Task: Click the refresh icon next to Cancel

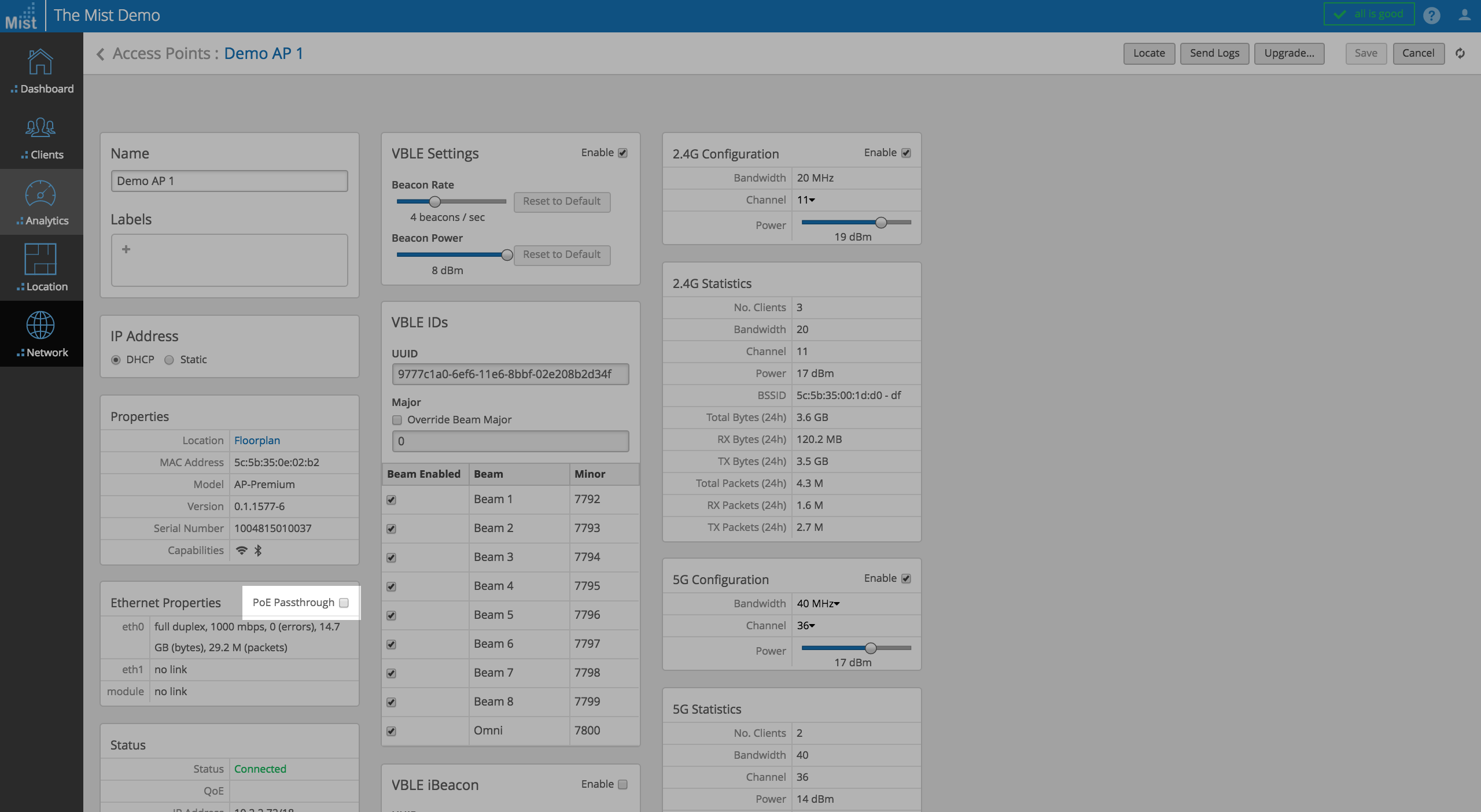Action: click(x=1460, y=53)
